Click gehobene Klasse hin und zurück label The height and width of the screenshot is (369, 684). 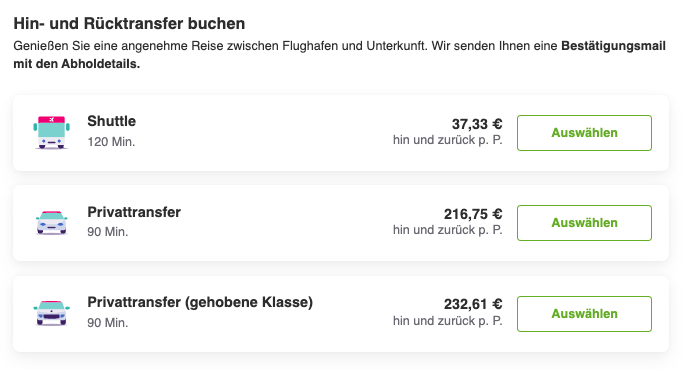tap(448, 321)
